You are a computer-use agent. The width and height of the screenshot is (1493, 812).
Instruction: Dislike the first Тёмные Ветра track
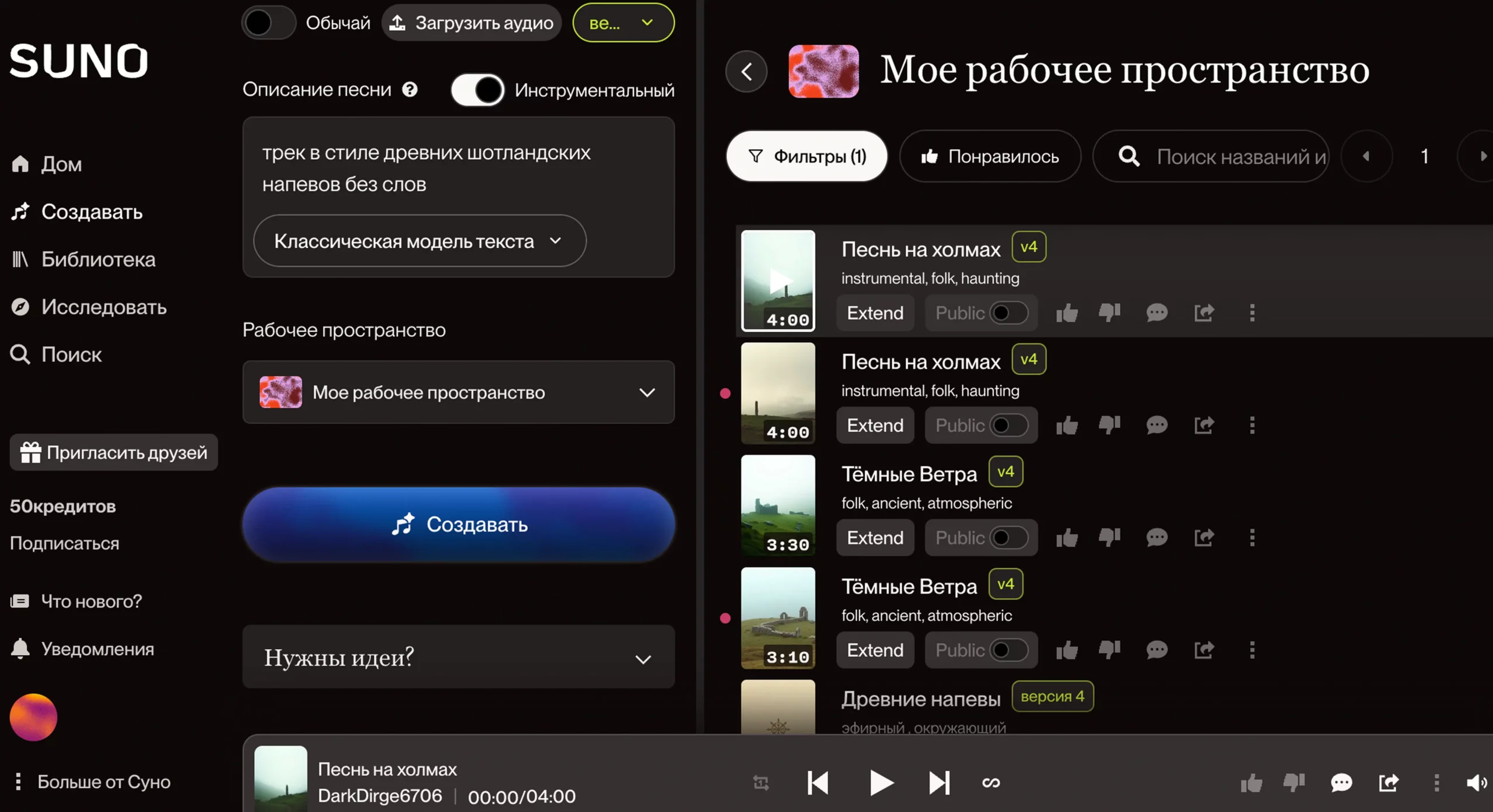1109,537
